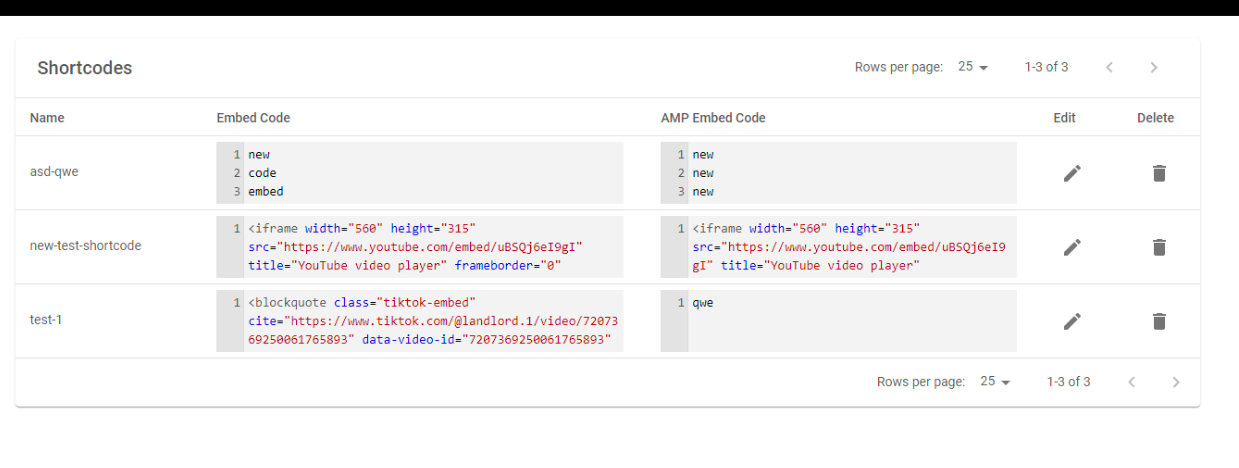Click the asd-qwe AMP embed code editor
1239x468 pixels.
pos(839,173)
